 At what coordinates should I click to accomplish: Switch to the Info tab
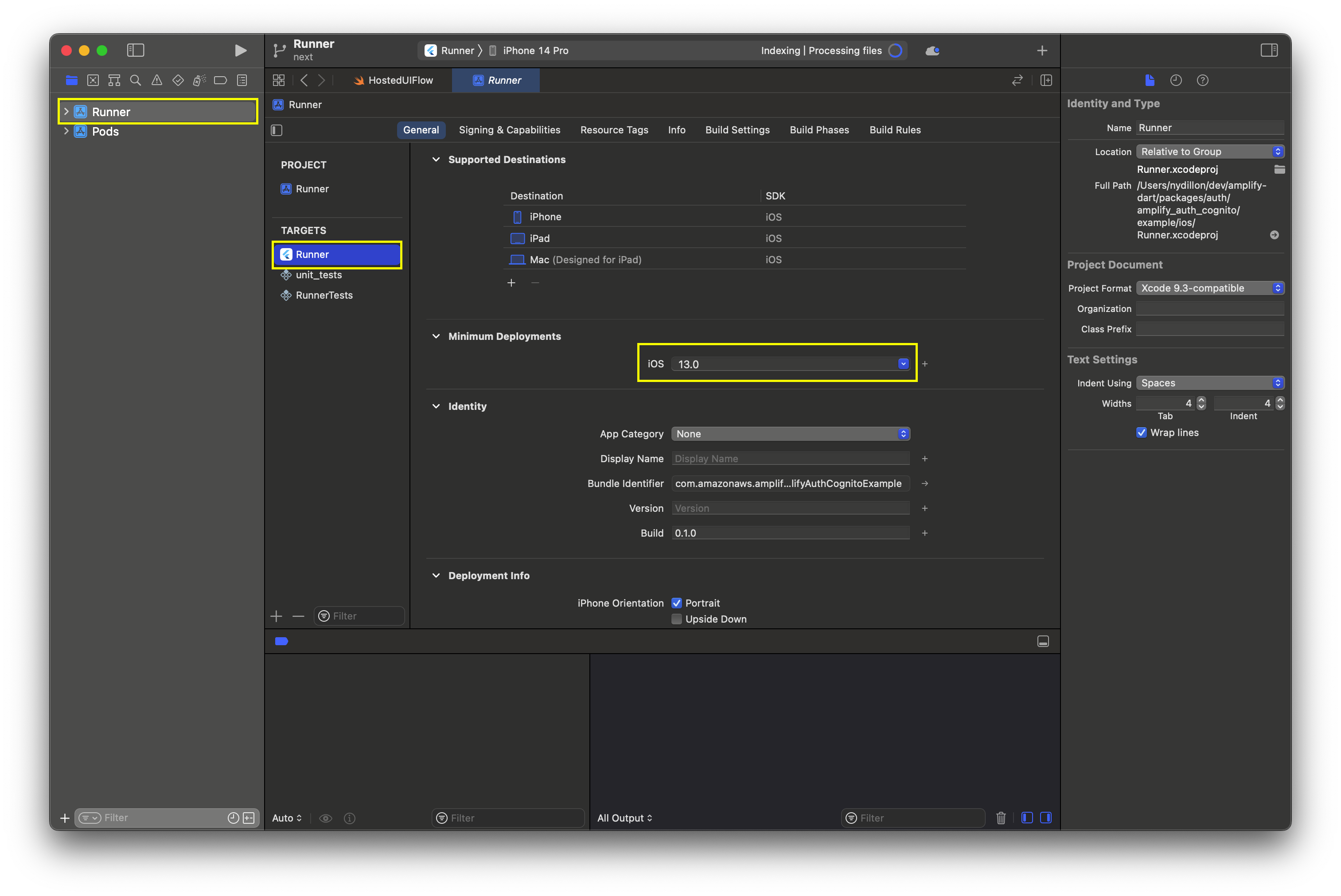677,130
